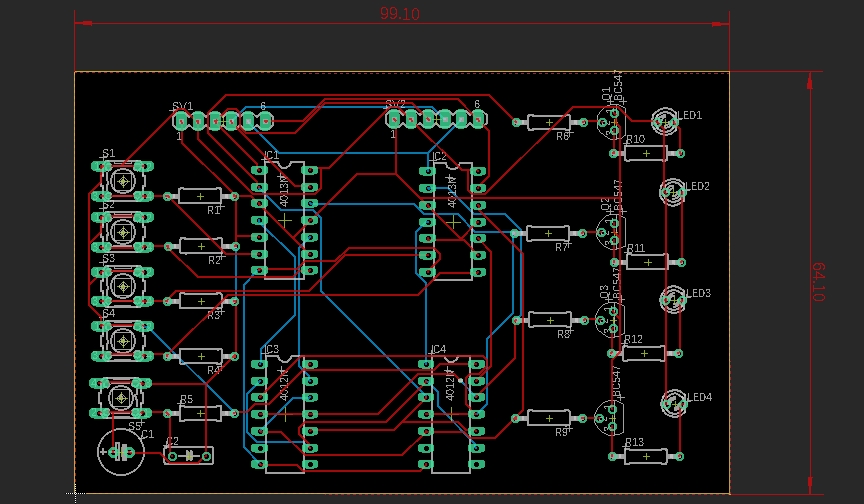The height and width of the screenshot is (504, 864).
Task: Select resistor R8 body
Action: pos(550,320)
